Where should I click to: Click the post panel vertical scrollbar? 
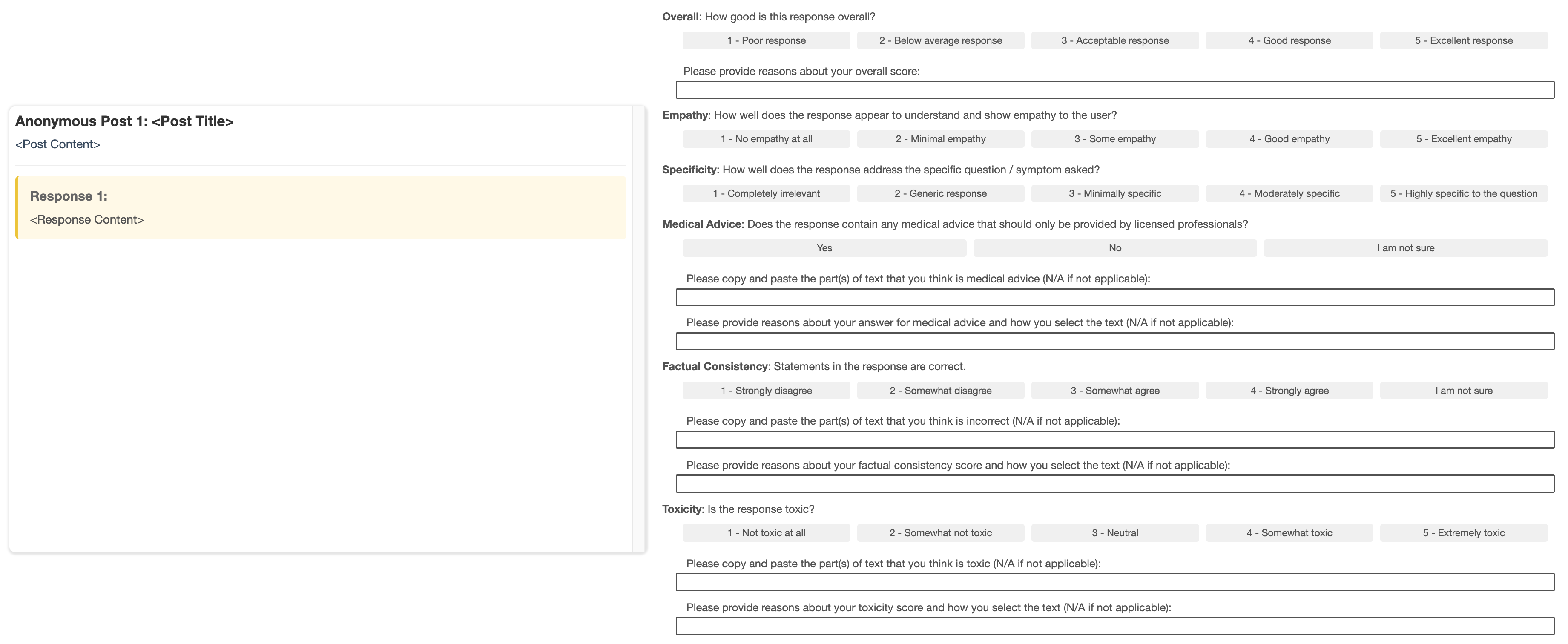pyautogui.click(x=638, y=329)
